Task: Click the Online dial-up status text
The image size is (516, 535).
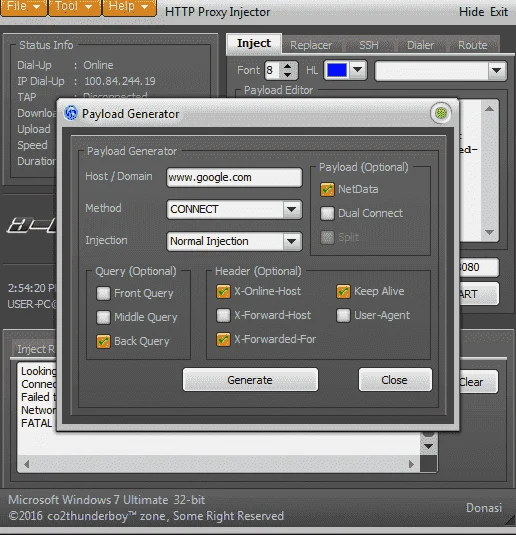Action: coord(98,65)
